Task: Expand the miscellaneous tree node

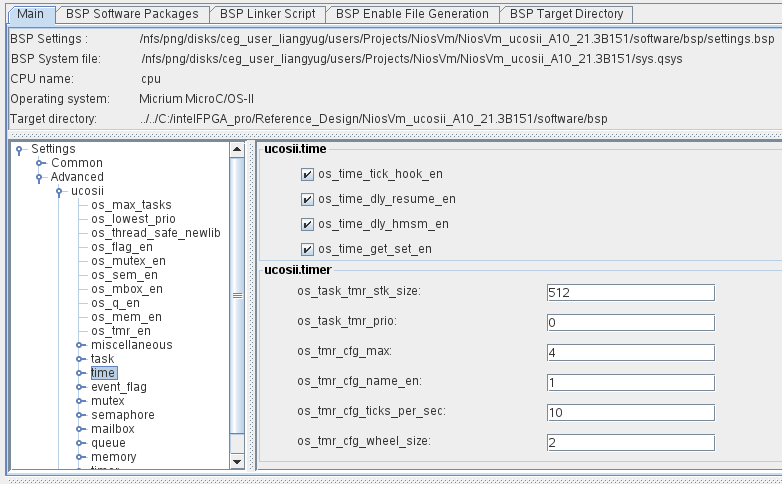Action: point(80,345)
